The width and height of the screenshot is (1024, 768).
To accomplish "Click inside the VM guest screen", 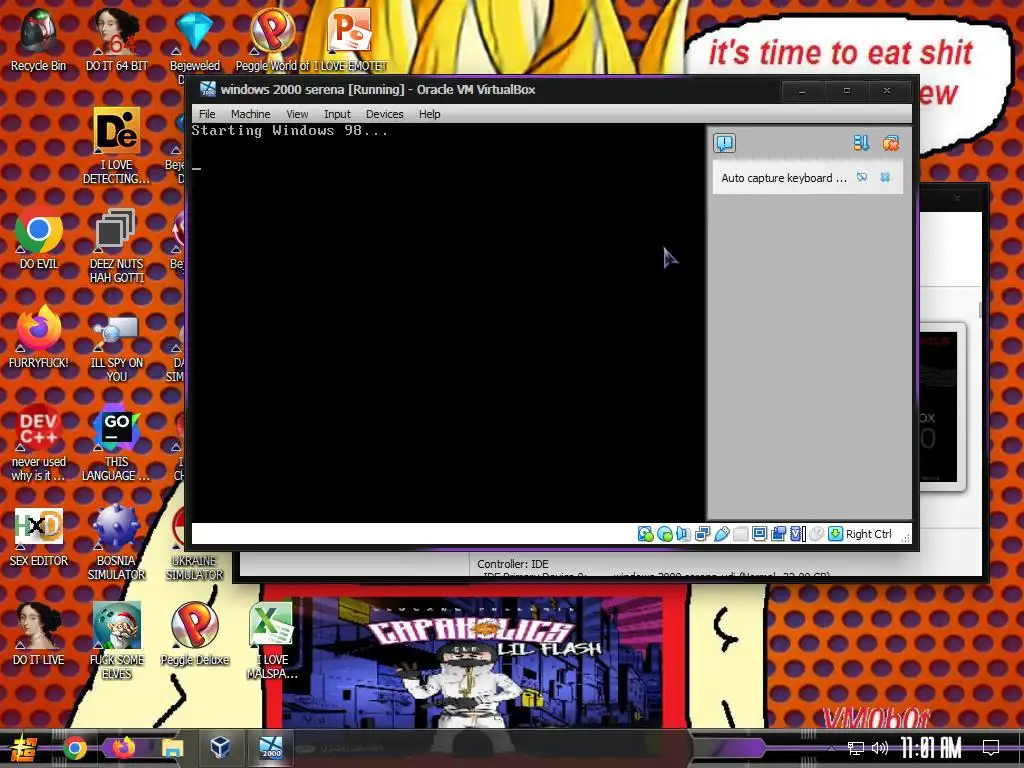I will pyautogui.click(x=448, y=323).
